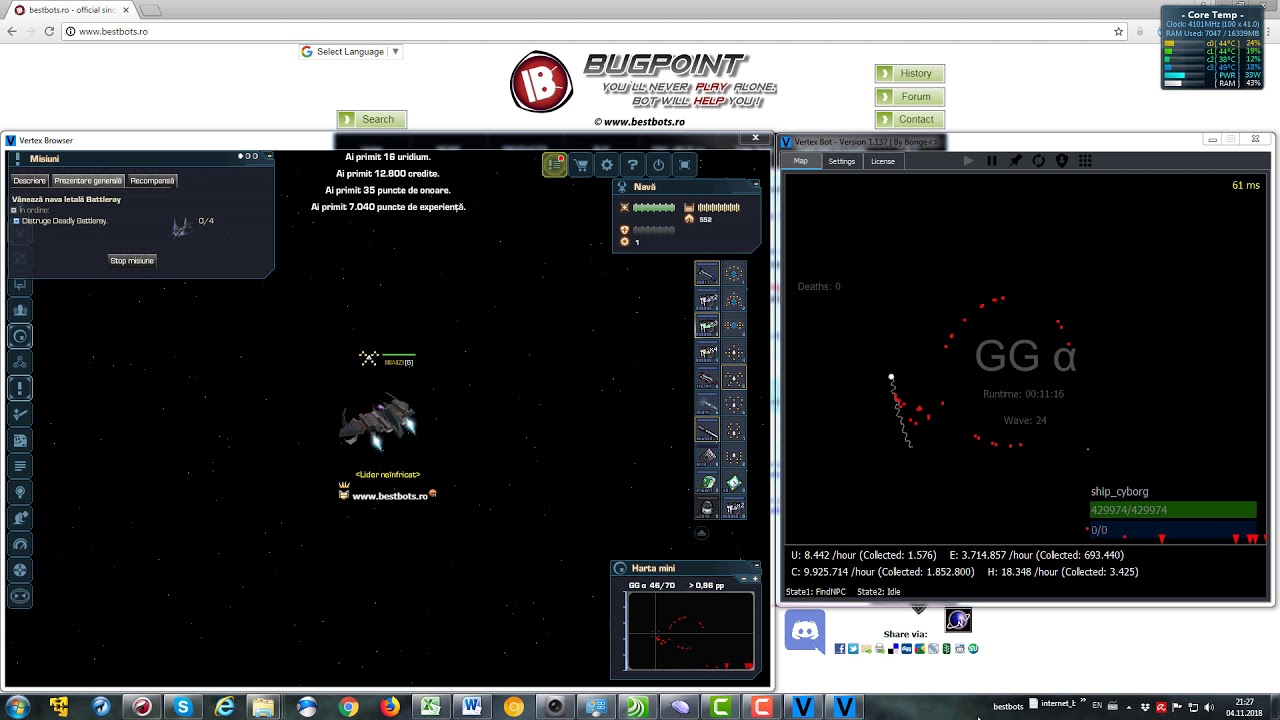Select the Prezentare generală mission tab
The image size is (1280, 720).
pyautogui.click(x=88, y=181)
